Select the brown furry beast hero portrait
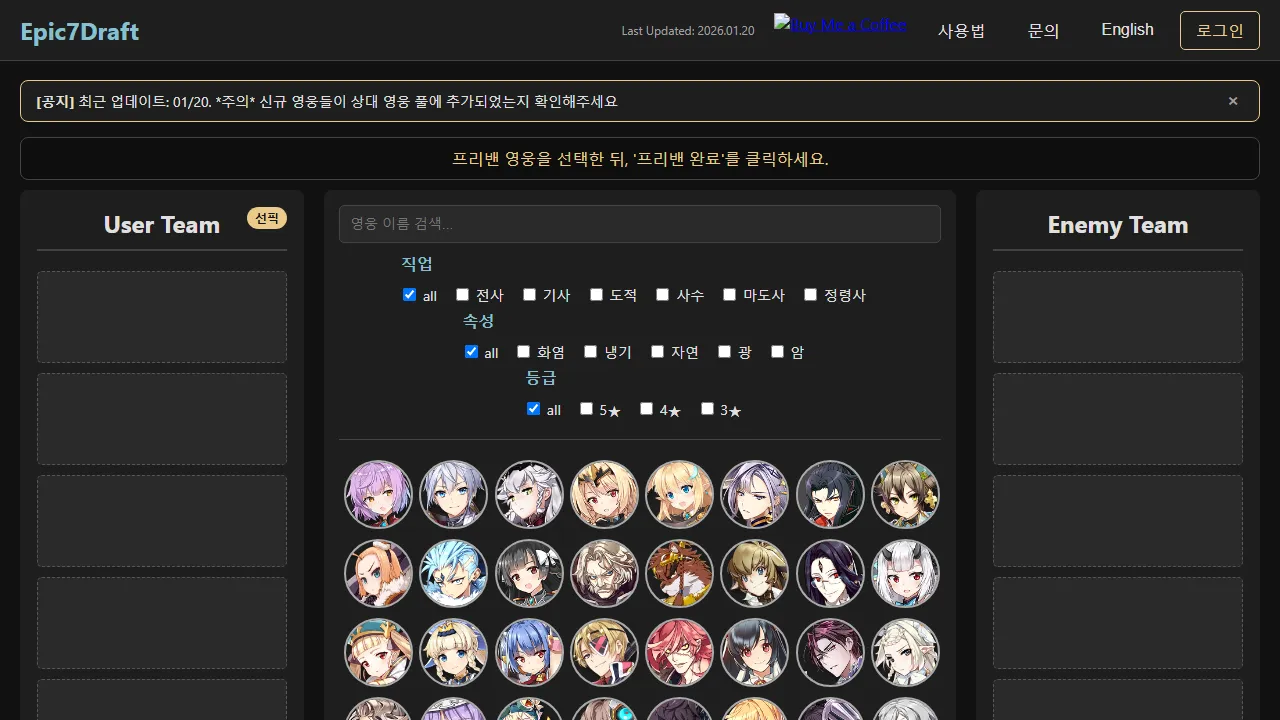 [x=679, y=574]
